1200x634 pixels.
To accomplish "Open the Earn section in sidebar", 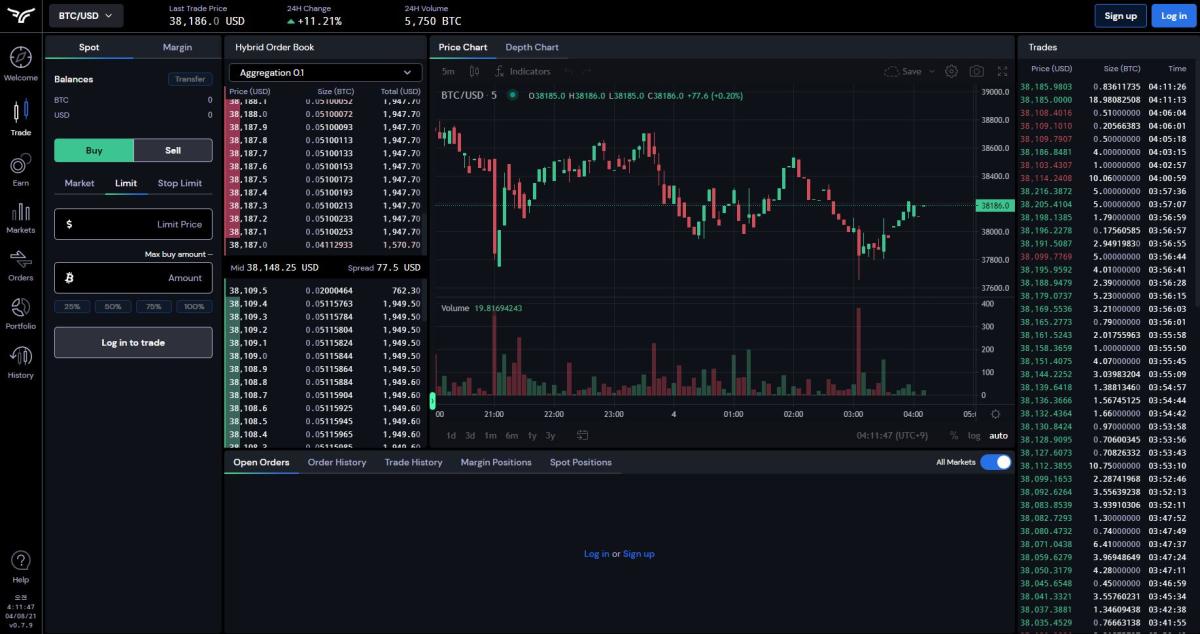I will click(20, 168).
